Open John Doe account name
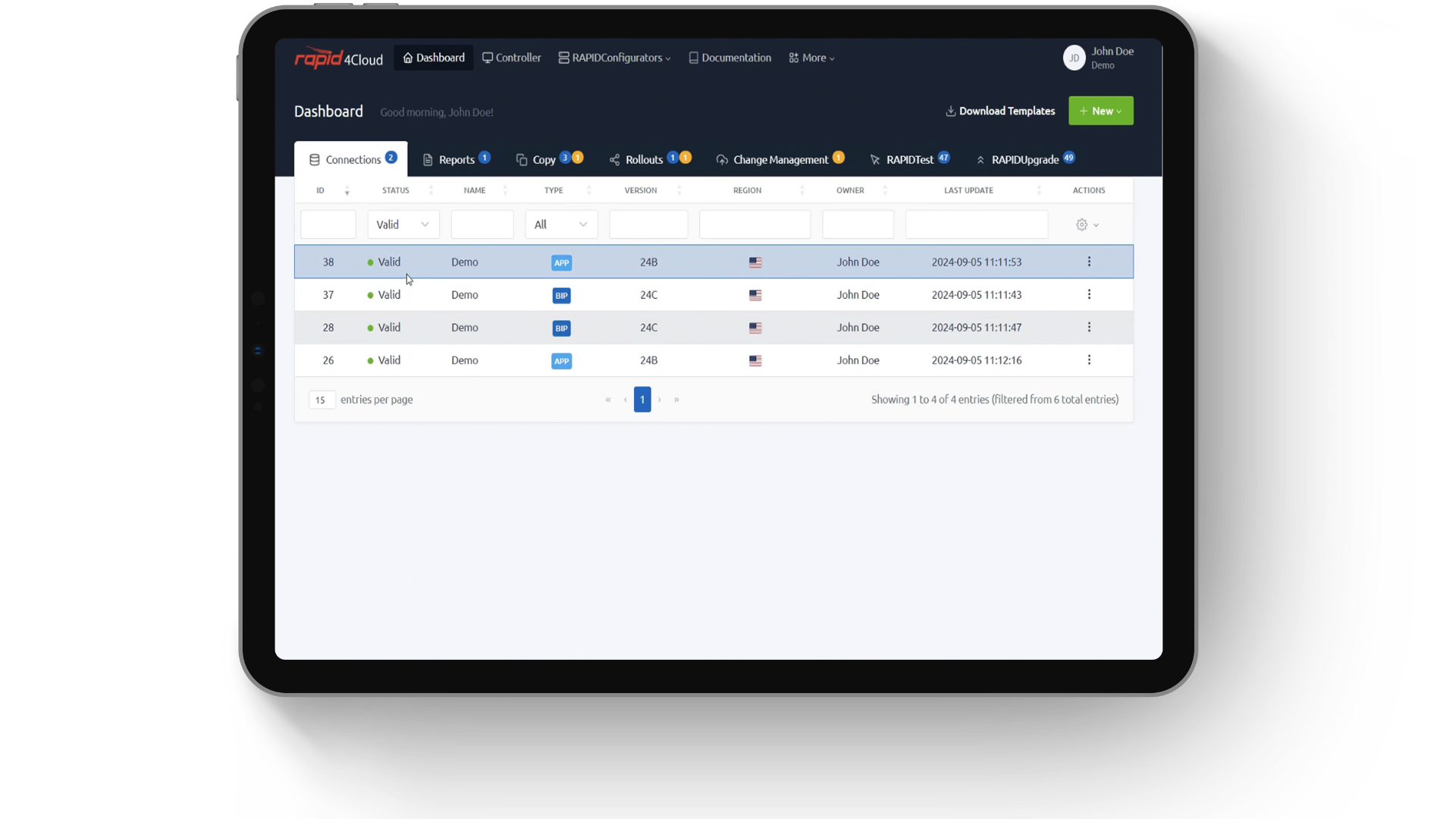 (1112, 51)
